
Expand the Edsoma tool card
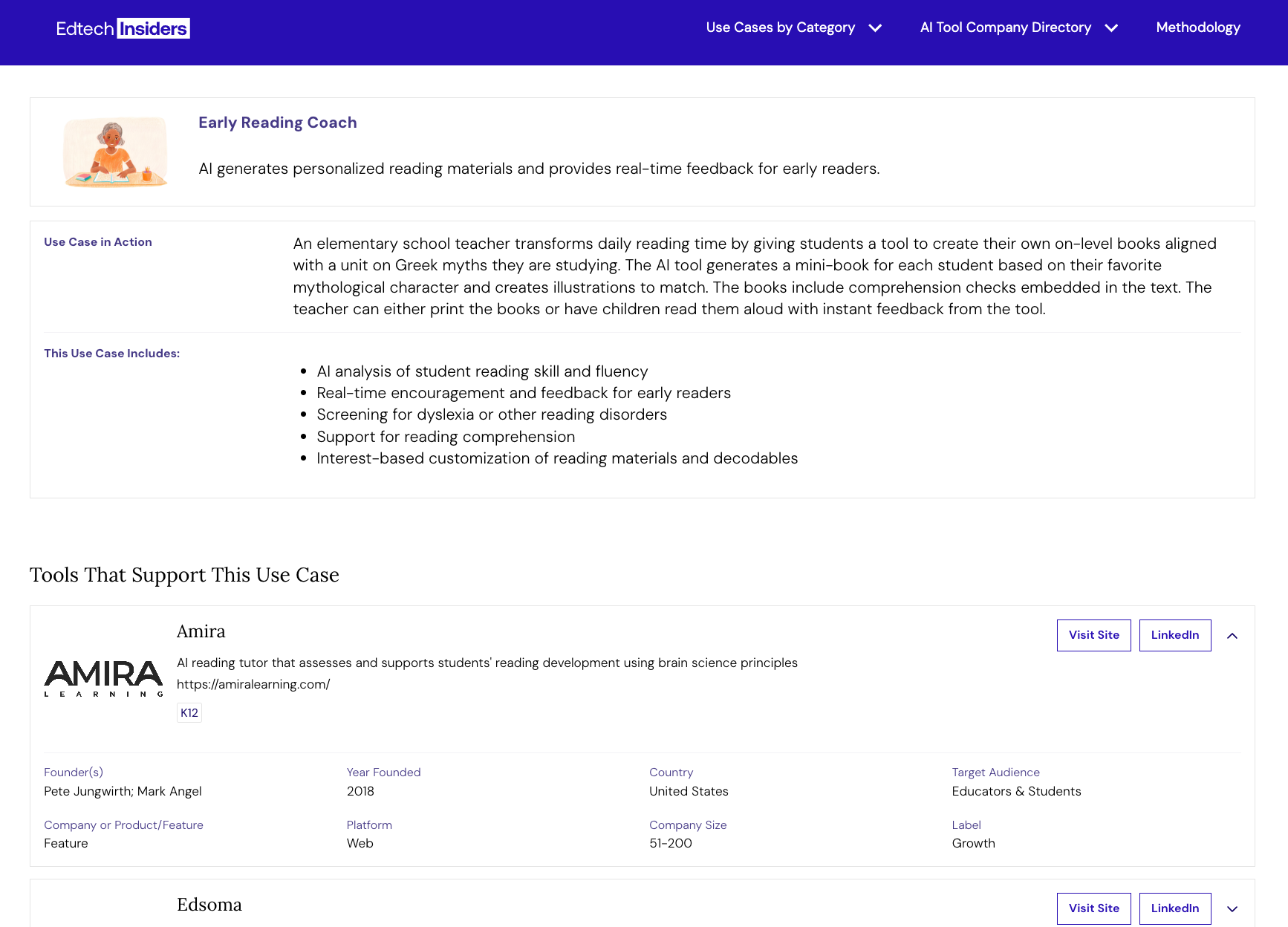(x=1232, y=908)
